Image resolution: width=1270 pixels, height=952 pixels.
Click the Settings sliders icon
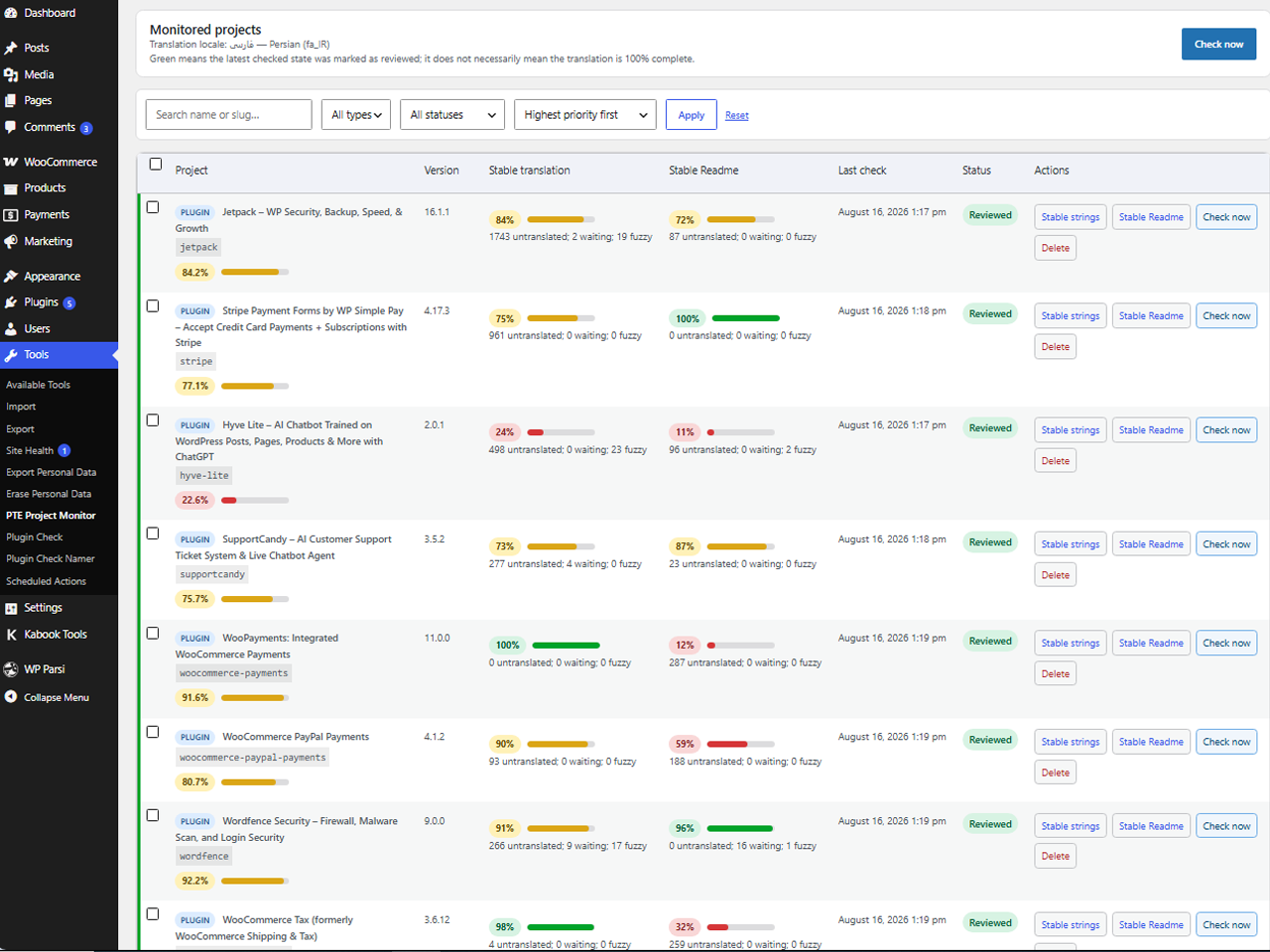tap(11, 608)
